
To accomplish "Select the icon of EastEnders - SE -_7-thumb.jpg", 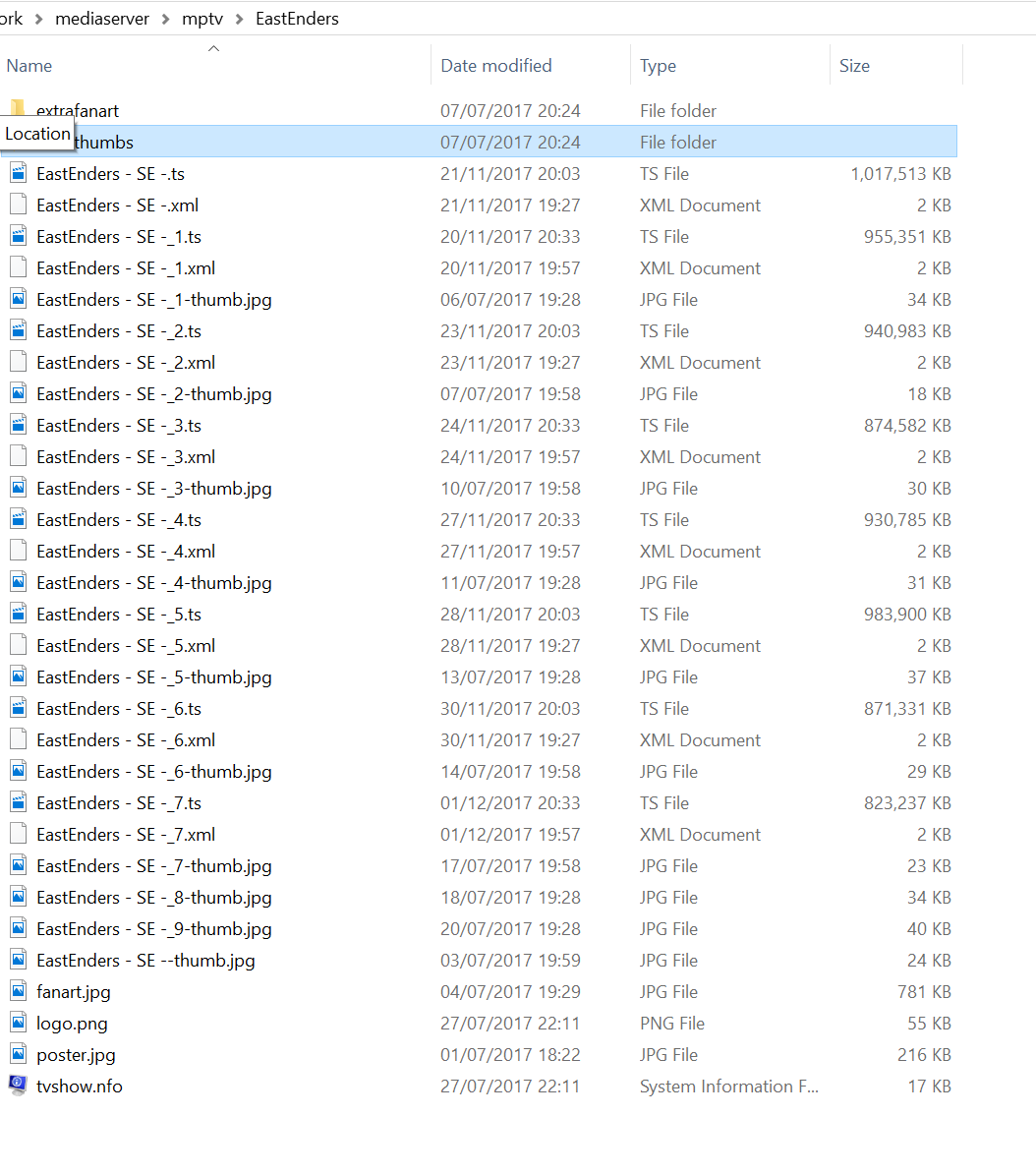I will (19, 865).
